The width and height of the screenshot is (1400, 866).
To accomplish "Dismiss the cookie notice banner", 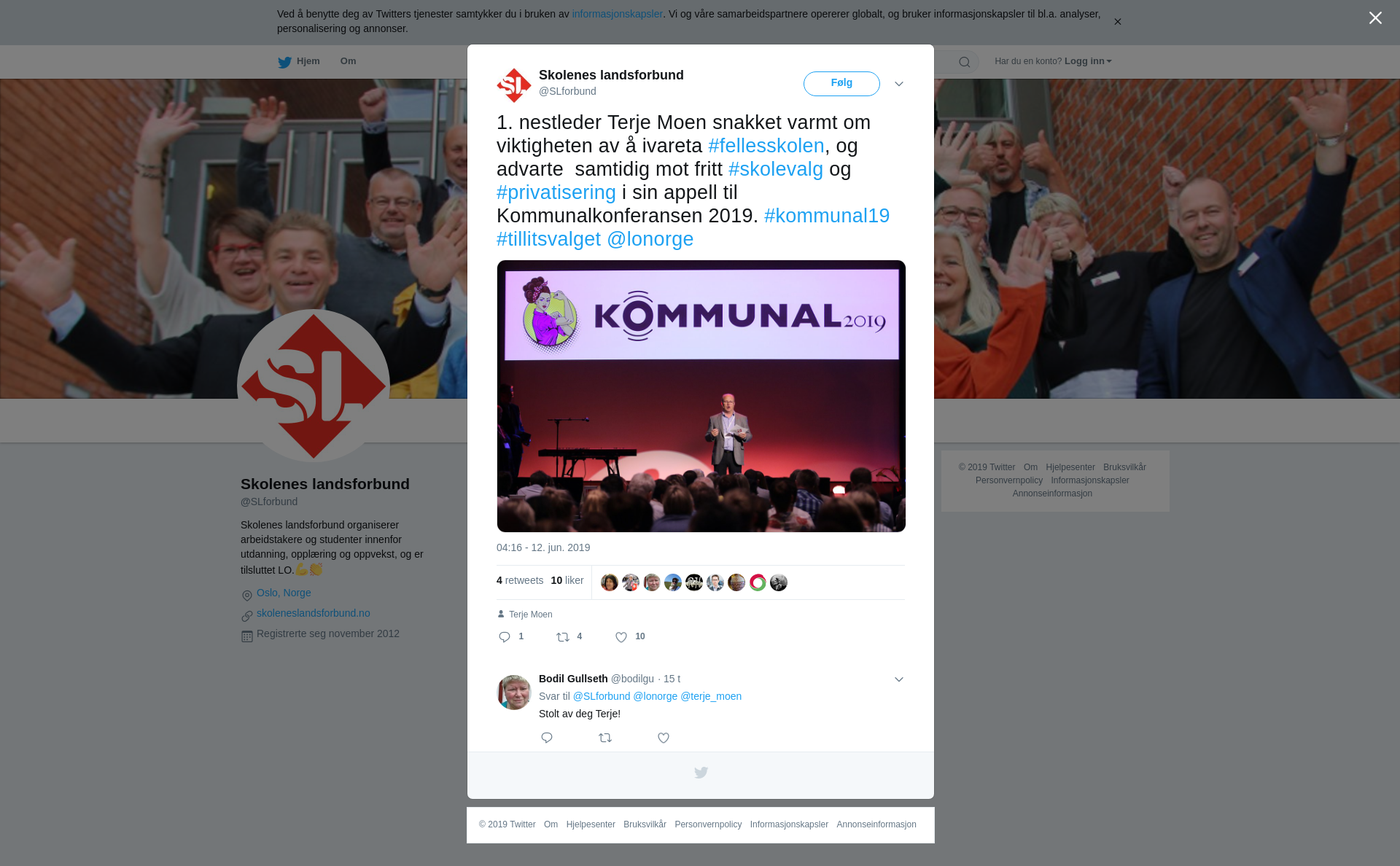I will (x=1117, y=22).
